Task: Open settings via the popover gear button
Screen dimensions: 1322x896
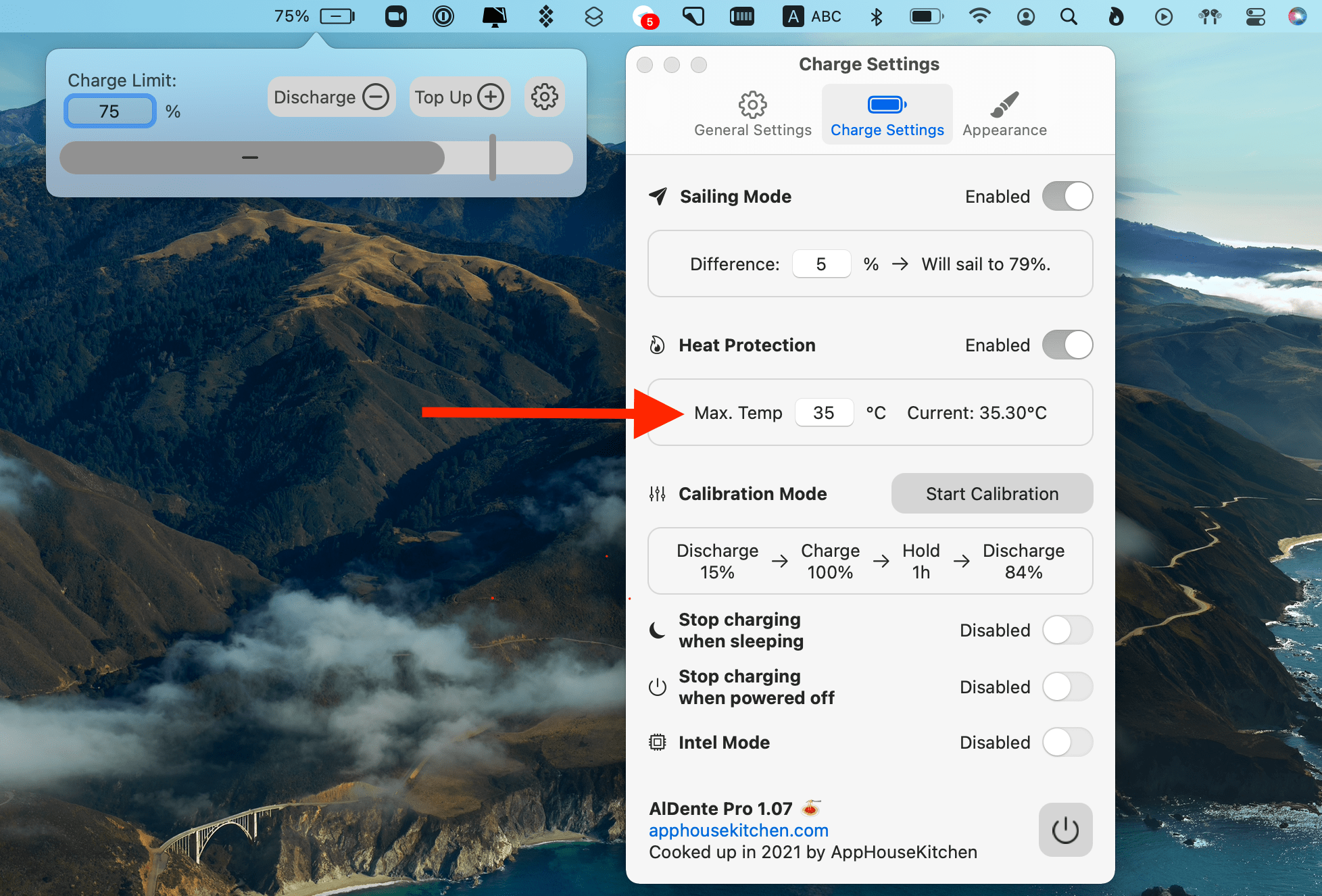Action: click(x=545, y=97)
